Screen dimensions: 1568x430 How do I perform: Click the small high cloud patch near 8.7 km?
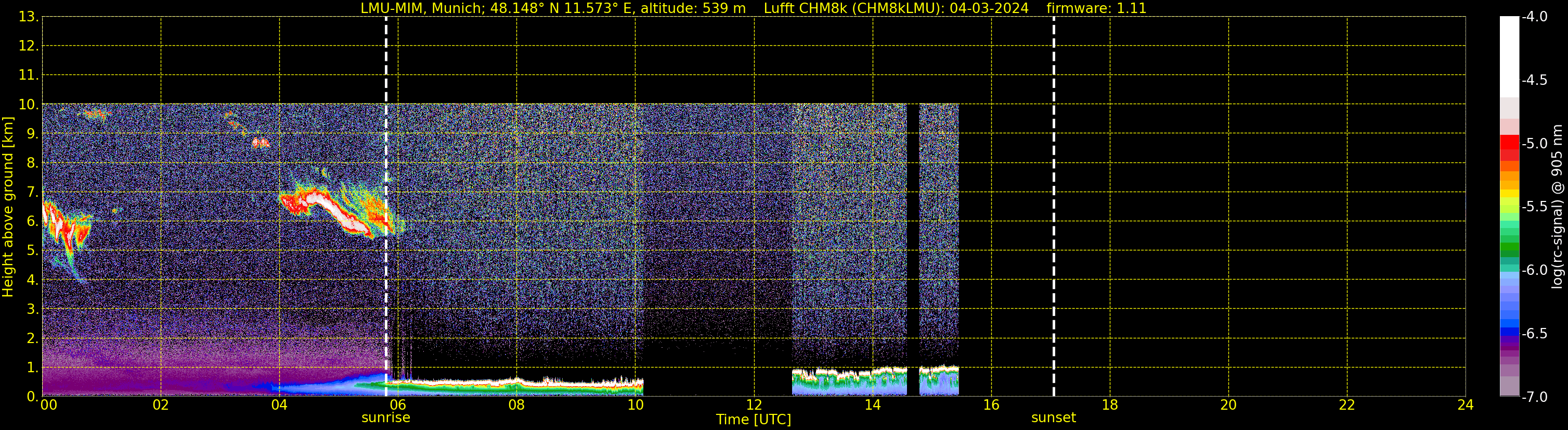261,143
